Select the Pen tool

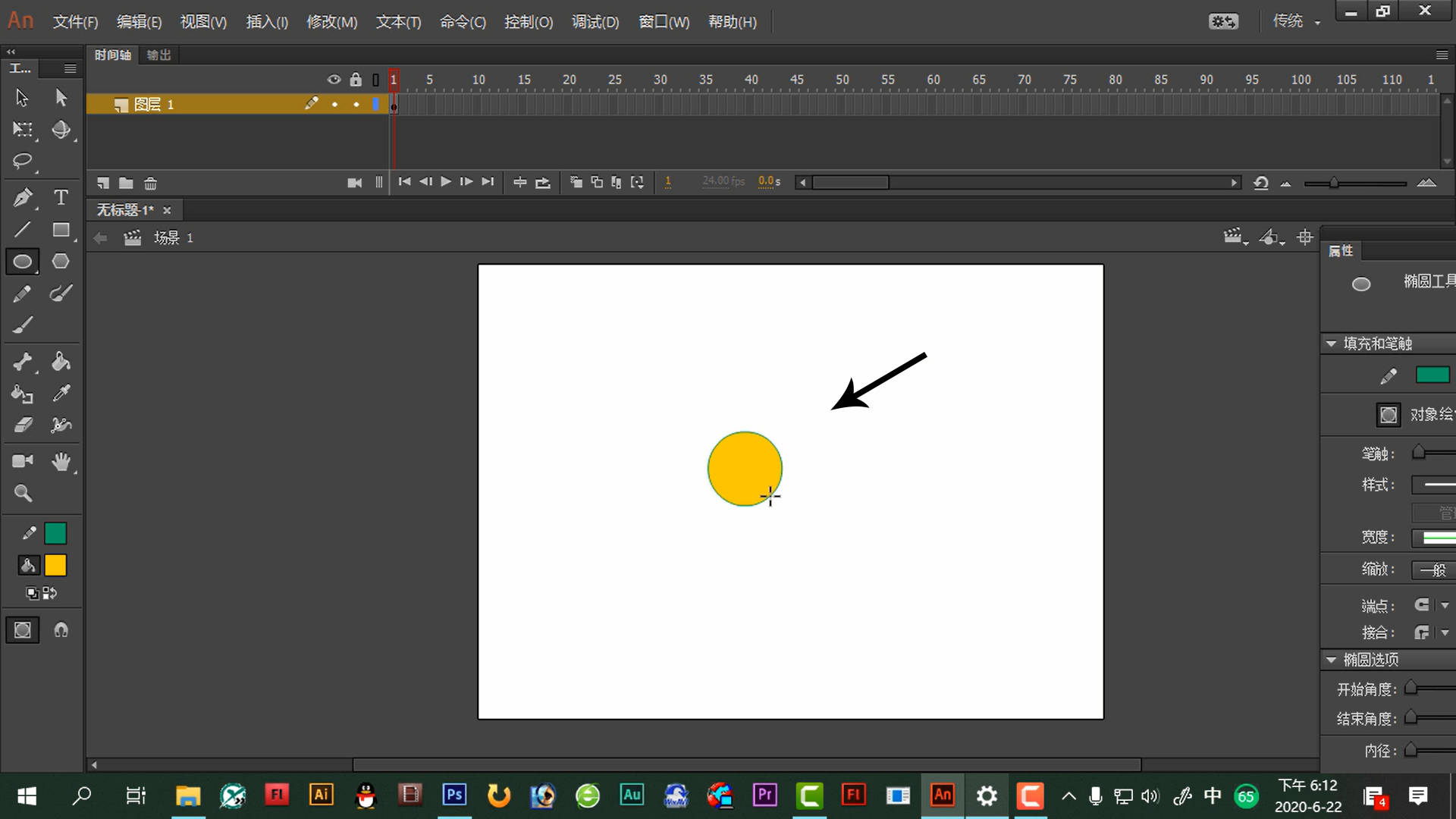pos(23,198)
